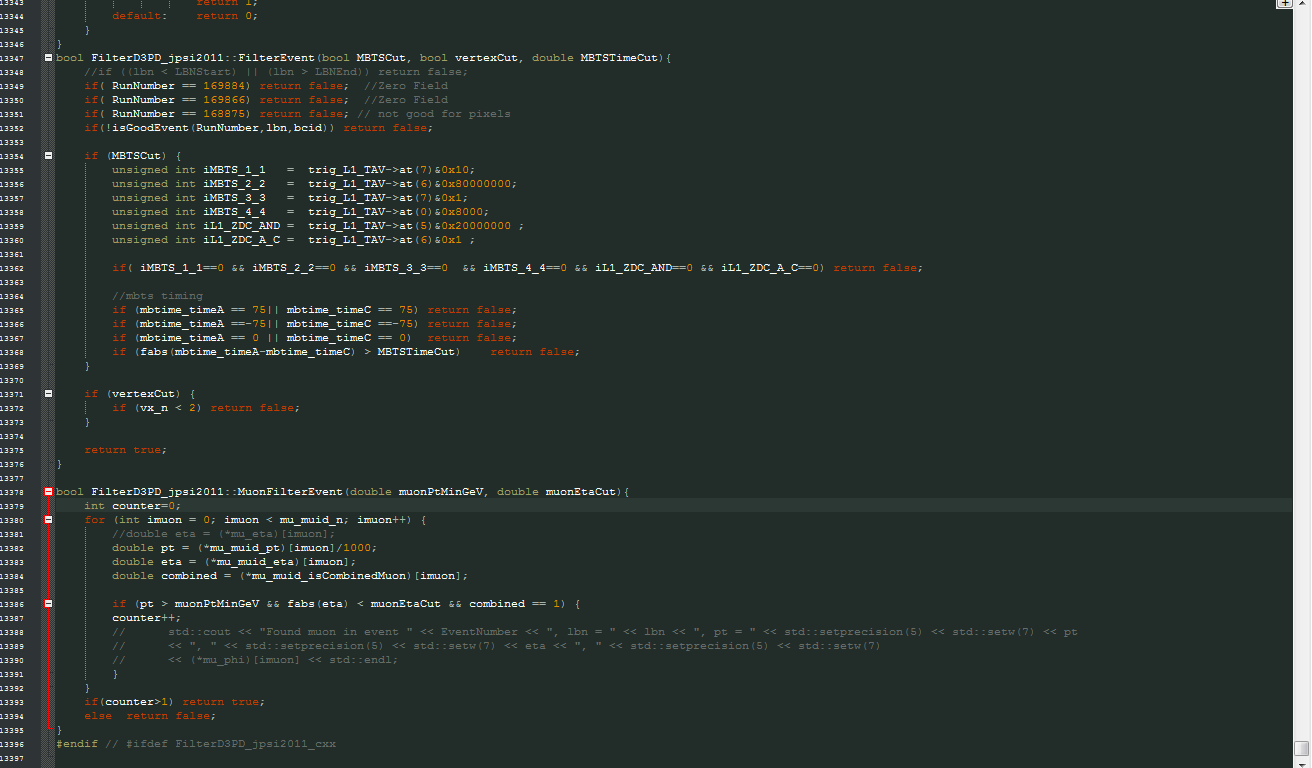Place cursor on the MBTSTimeCut parameter

[x=620, y=58]
